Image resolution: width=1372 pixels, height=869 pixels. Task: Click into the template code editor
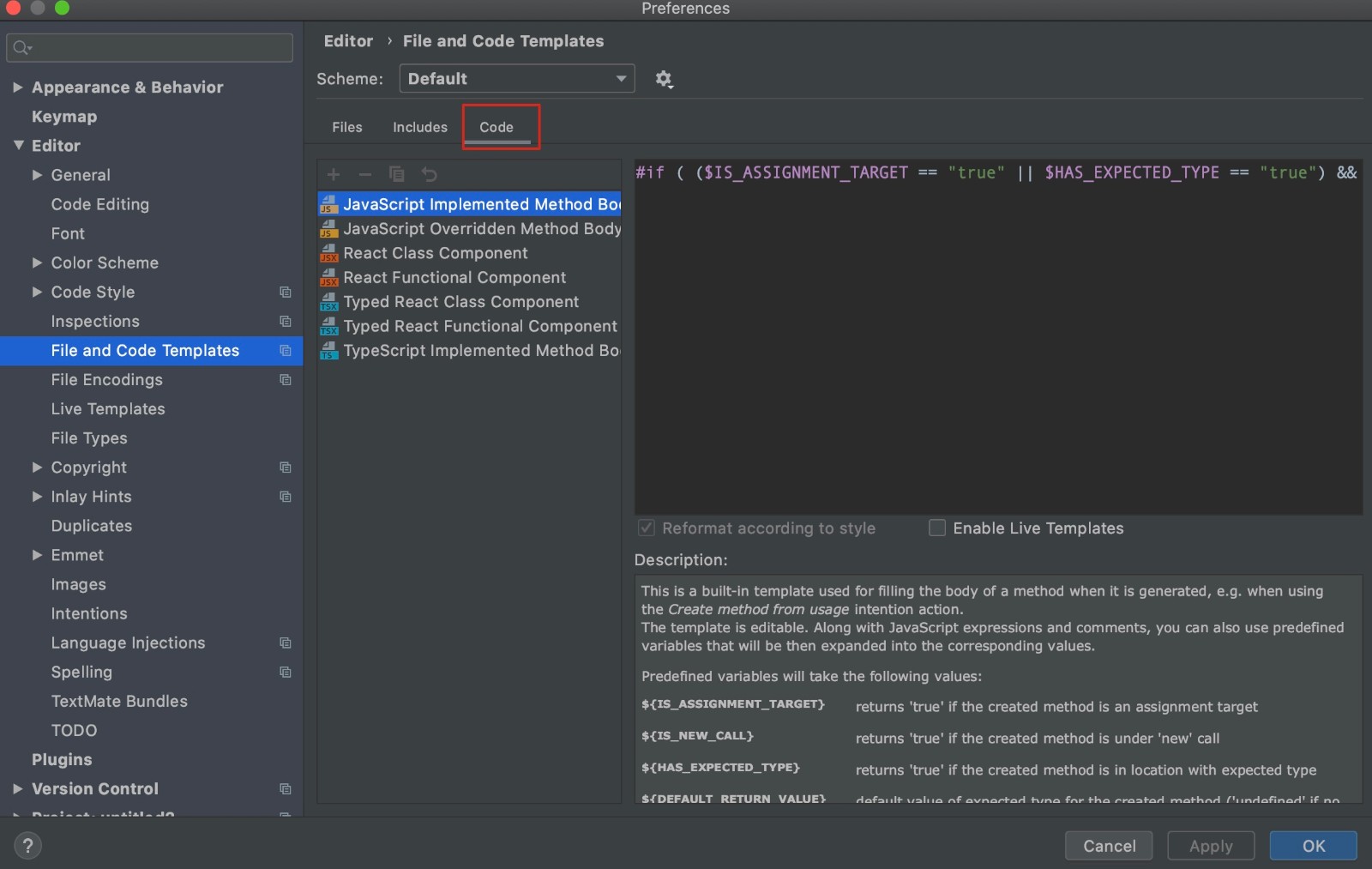998,337
